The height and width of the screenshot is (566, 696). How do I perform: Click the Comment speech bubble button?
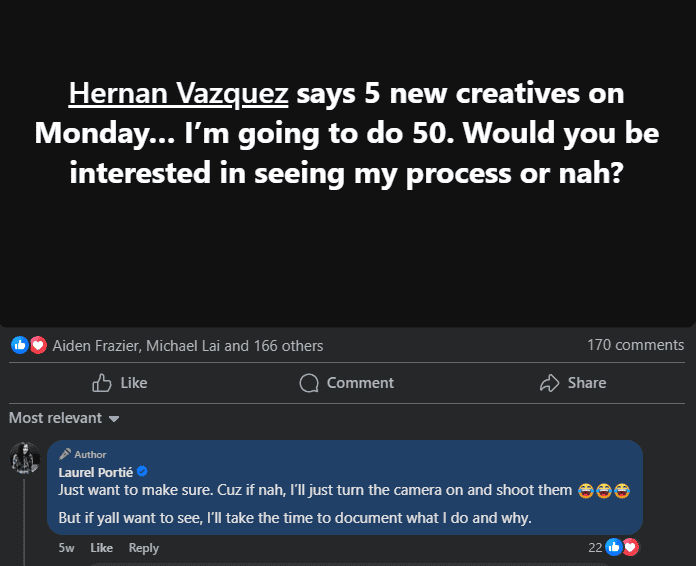click(x=347, y=383)
